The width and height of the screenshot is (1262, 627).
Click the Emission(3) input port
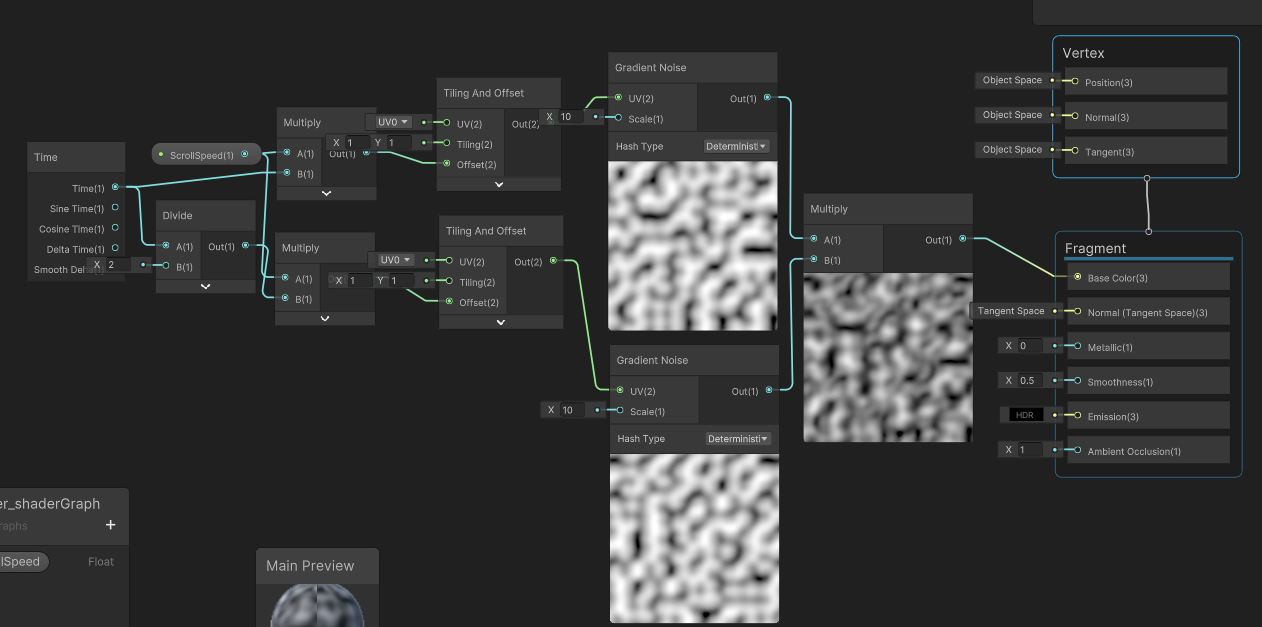[x=1077, y=416]
